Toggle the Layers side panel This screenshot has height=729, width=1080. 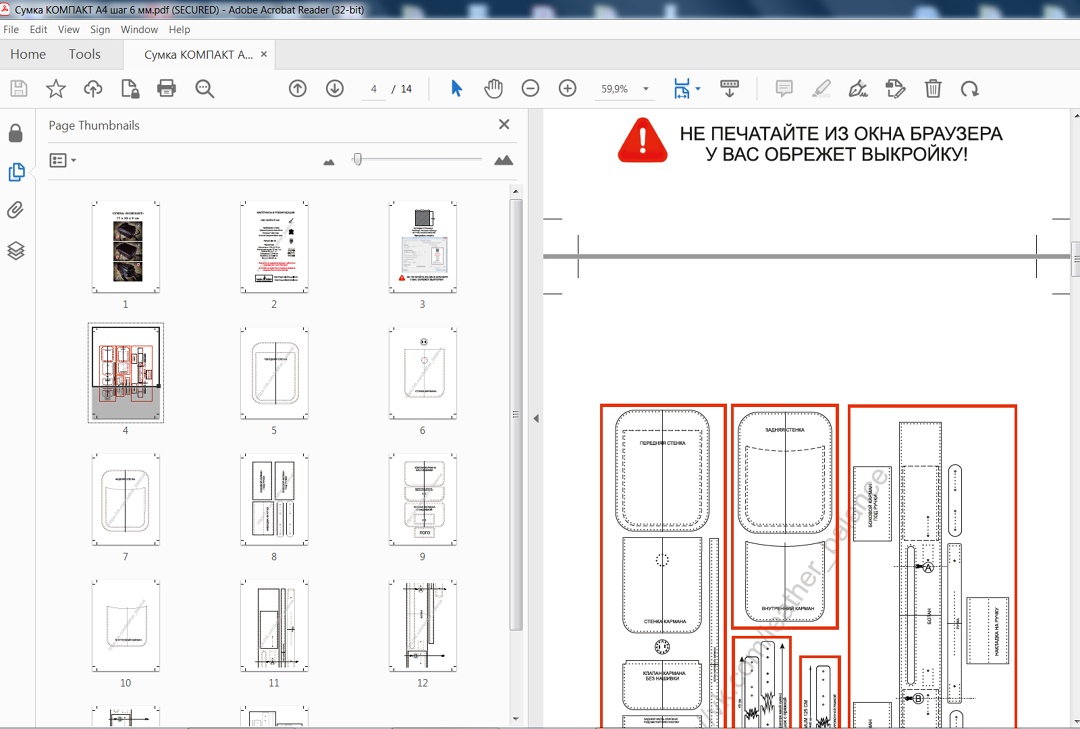coord(16,250)
